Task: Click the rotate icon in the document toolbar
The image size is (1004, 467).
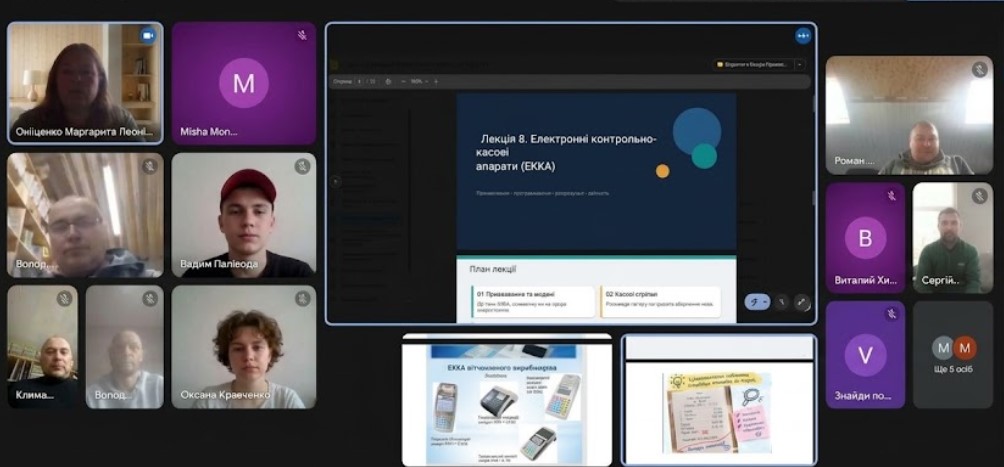Action: (x=388, y=81)
